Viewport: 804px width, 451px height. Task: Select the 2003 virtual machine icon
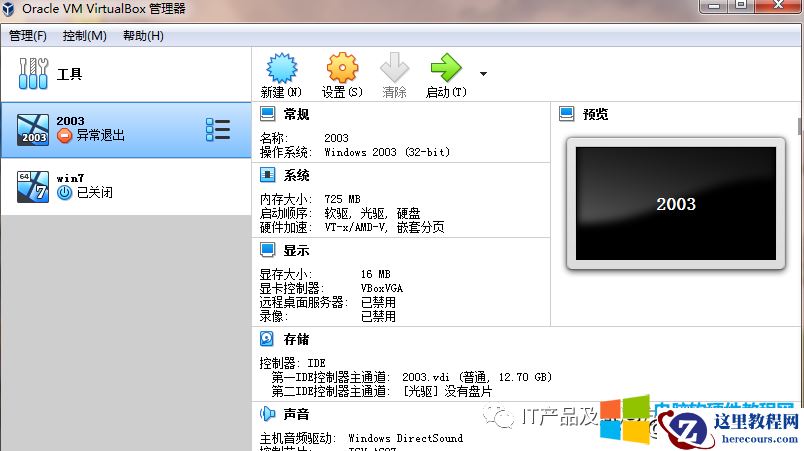(33, 130)
